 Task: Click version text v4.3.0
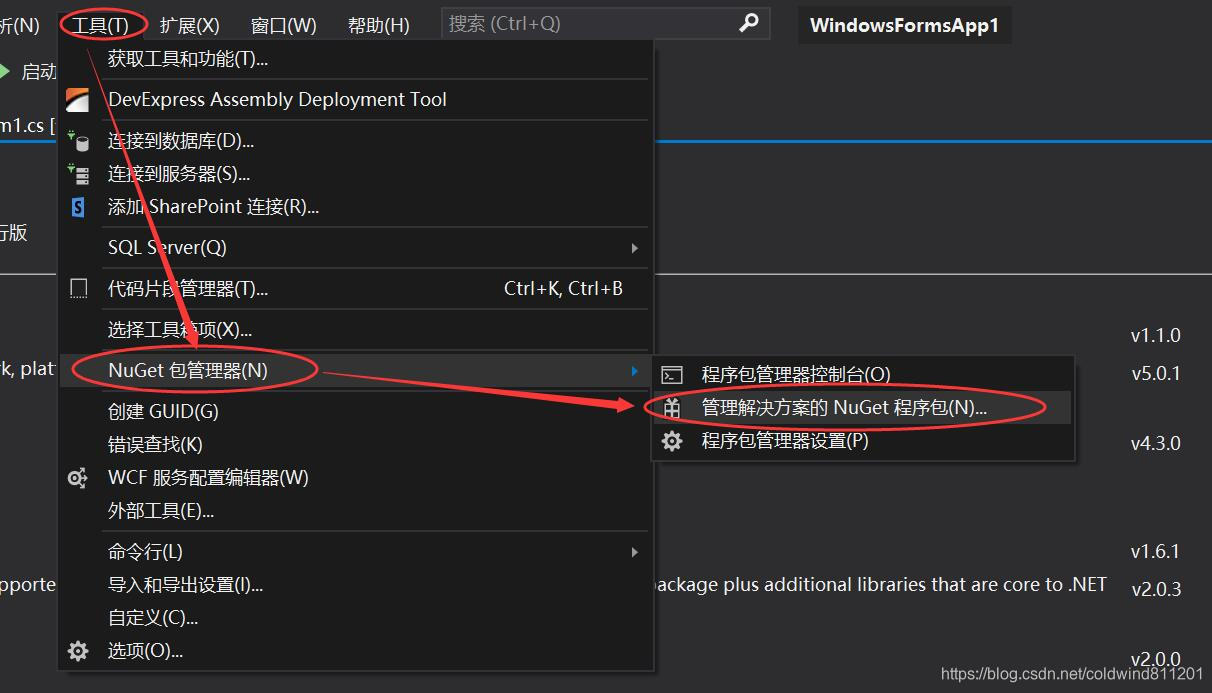[x=1156, y=443]
